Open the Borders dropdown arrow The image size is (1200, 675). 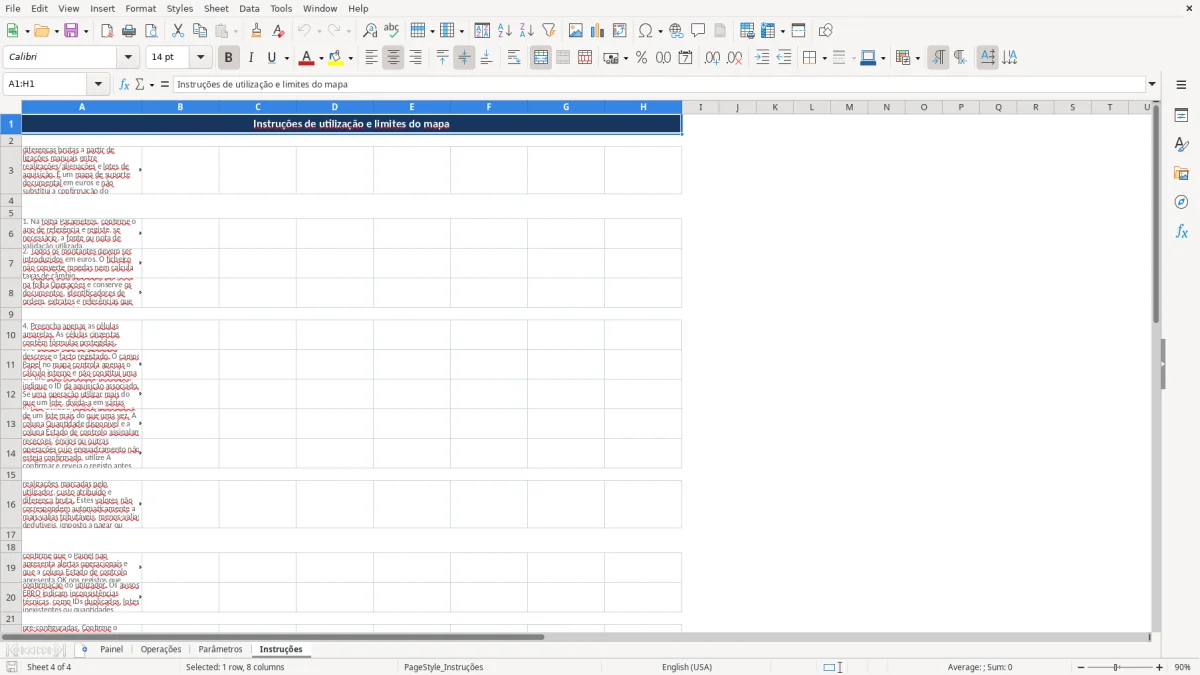(x=824, y=58)
